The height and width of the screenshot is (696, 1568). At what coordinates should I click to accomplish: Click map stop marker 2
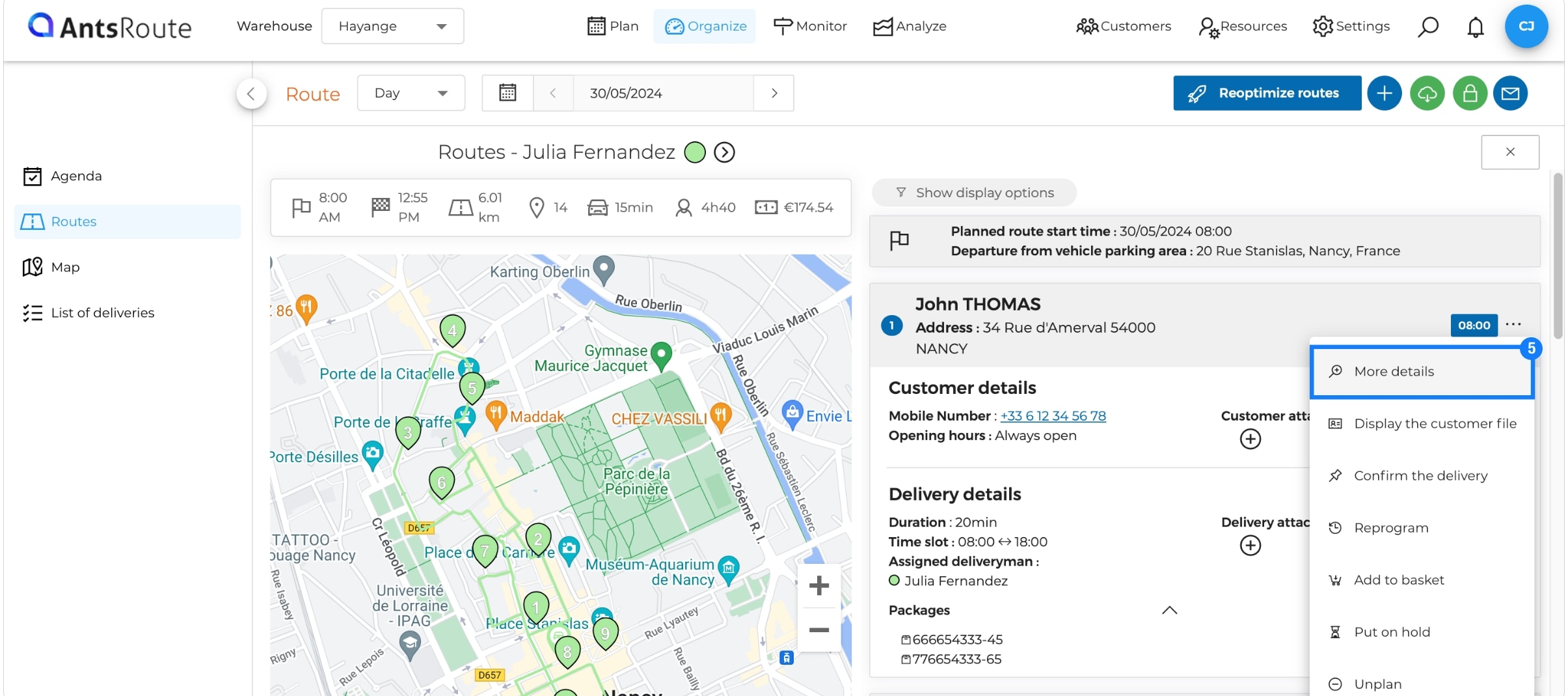538,539
